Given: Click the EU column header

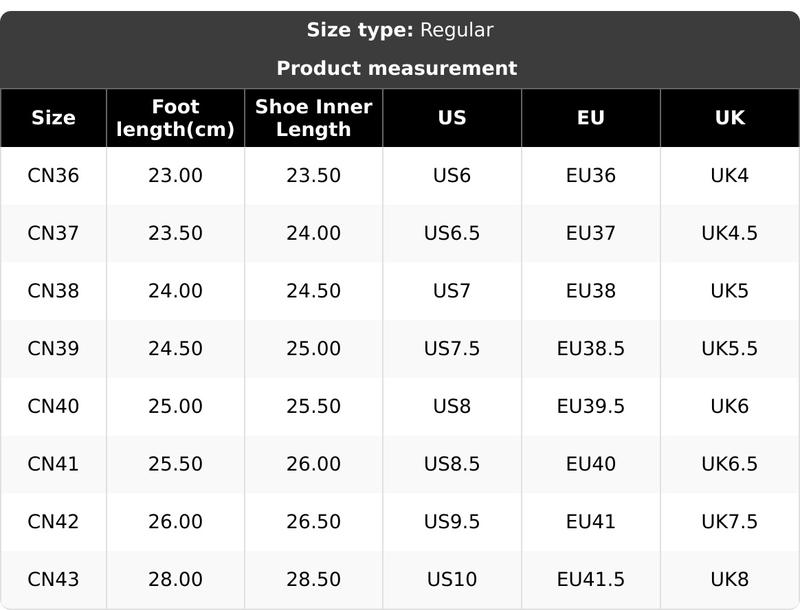Looking at the screenshot, I should coord(591,118).
